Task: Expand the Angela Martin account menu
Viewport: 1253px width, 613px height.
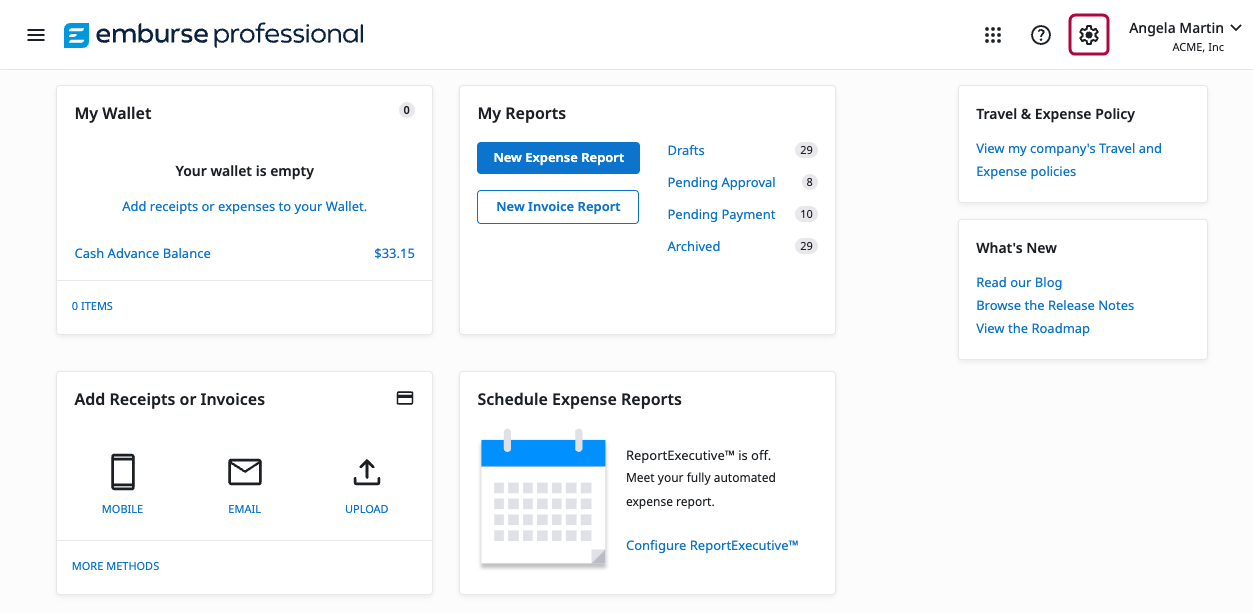Action: (x=1185, y=28)
